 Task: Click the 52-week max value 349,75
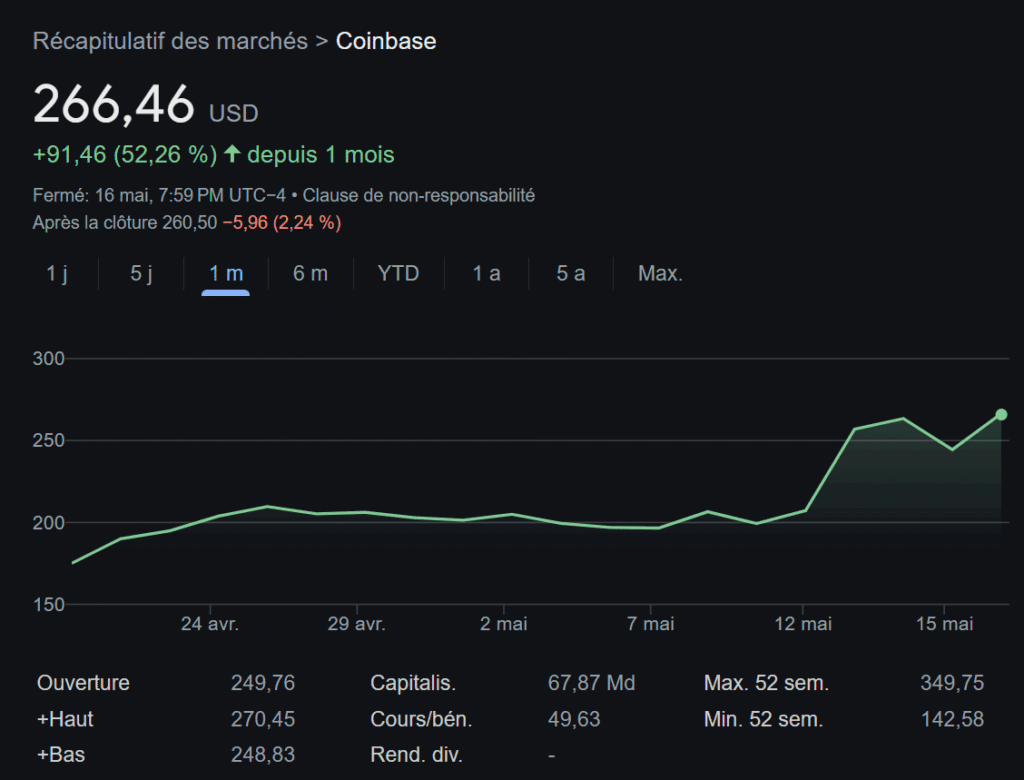[952, 683]
